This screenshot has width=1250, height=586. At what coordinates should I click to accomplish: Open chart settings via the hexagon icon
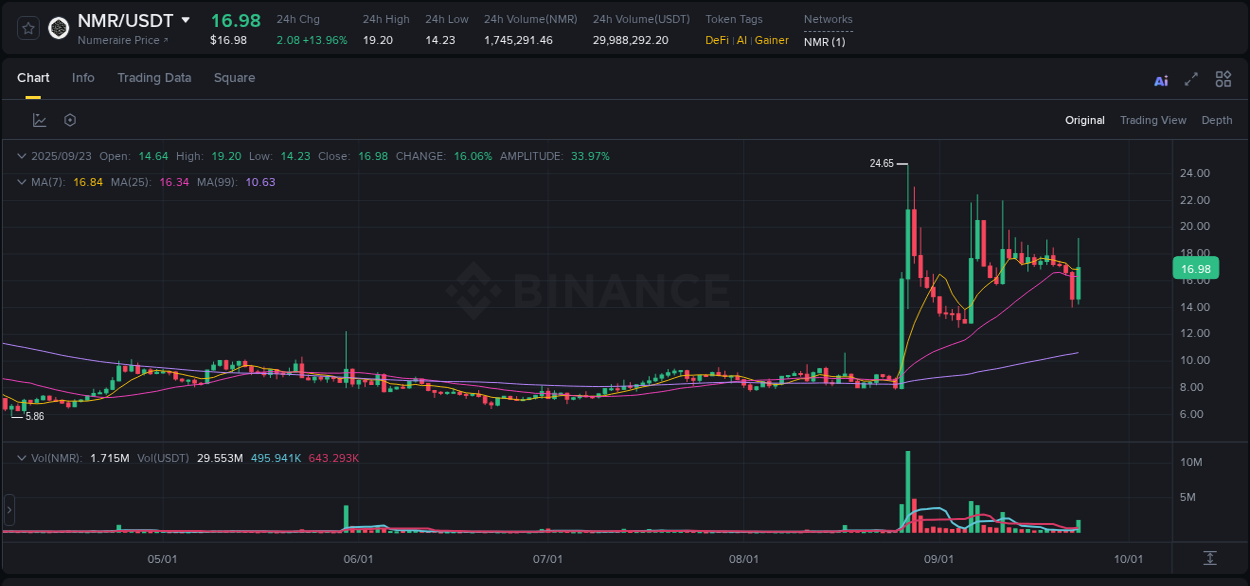[x=69, y=119]
